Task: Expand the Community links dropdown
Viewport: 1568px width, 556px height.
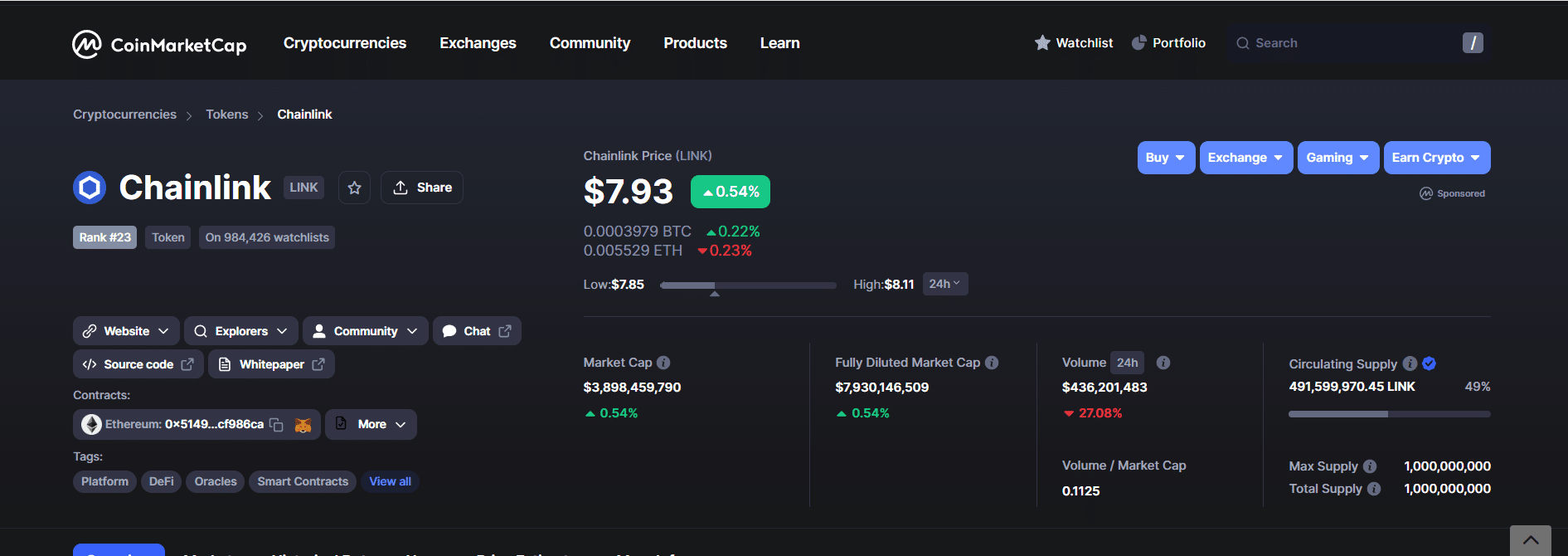Action: [366, 331]
